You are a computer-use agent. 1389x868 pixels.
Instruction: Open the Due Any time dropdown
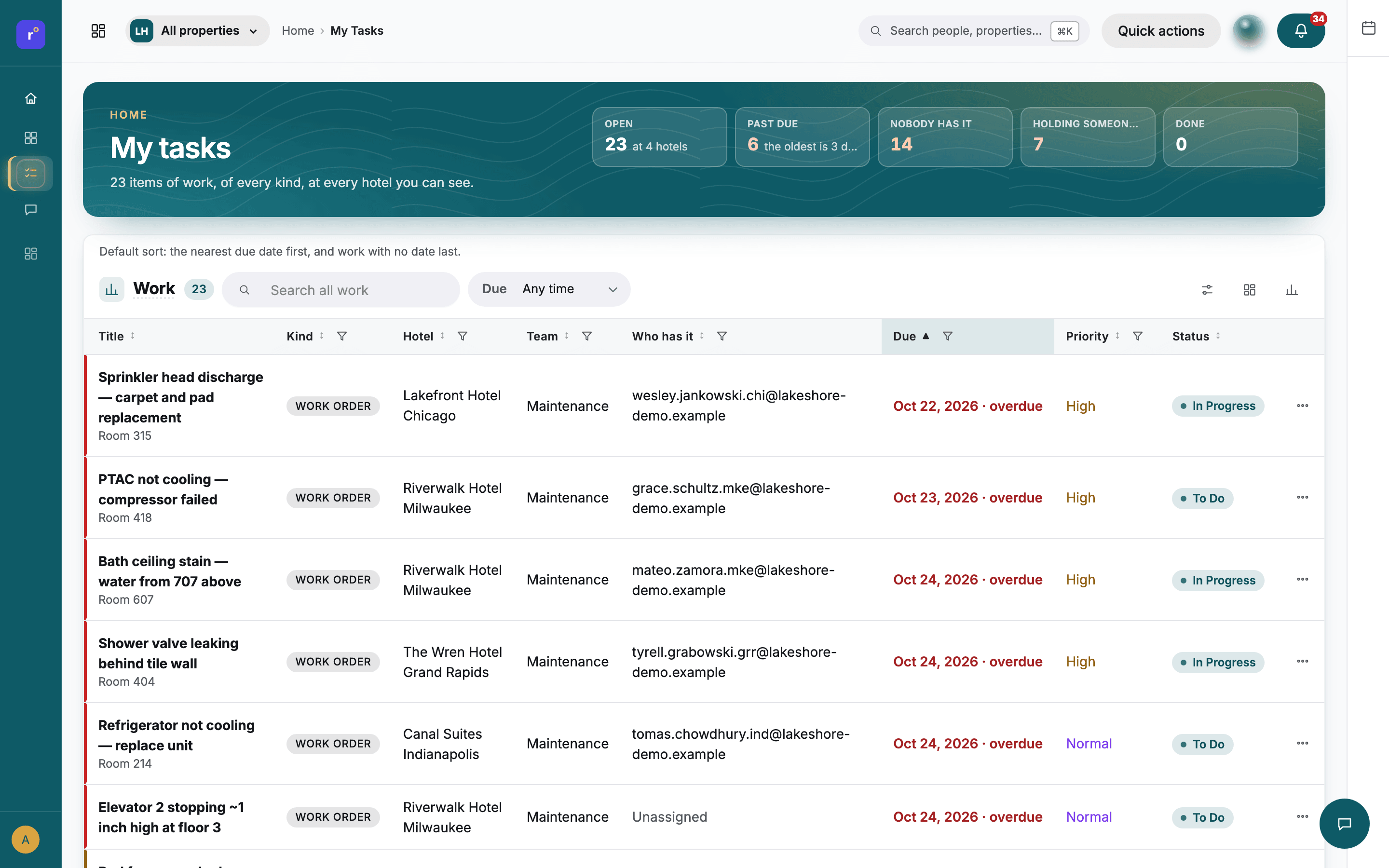coord(549,289)
